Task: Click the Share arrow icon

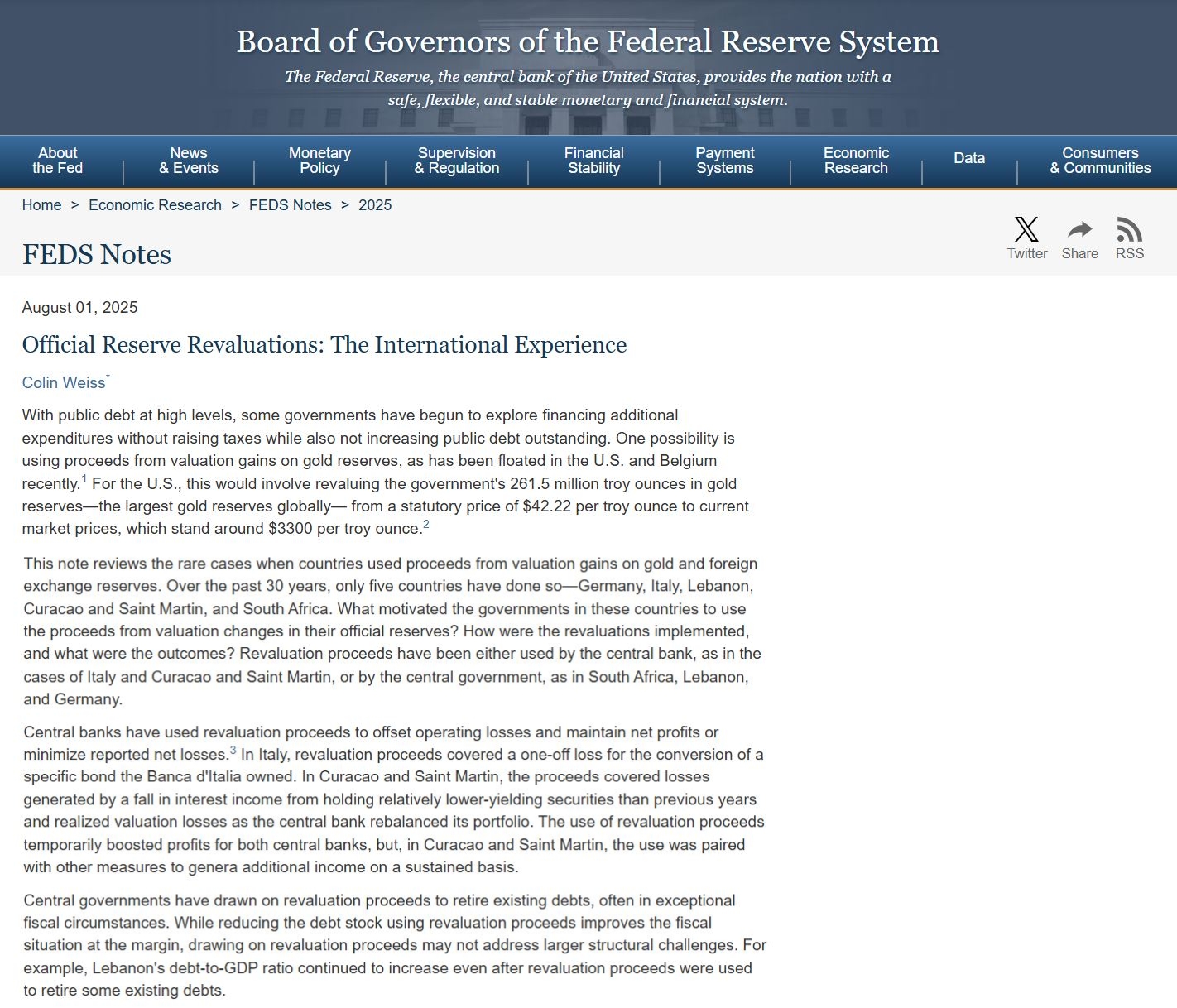Action: point(1079,229)
